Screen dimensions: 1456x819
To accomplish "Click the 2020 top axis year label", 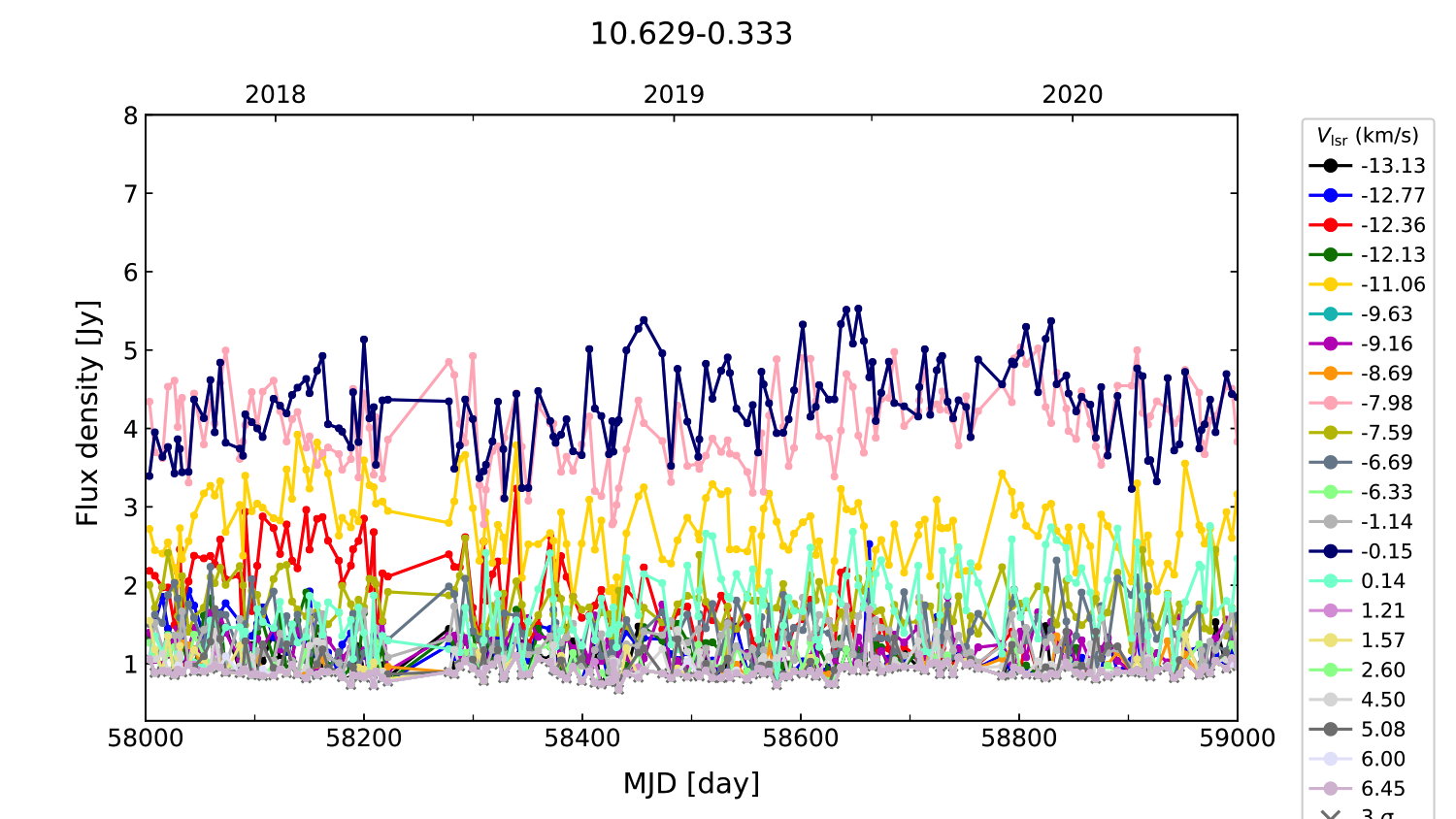I will [x=1072, y=94].
